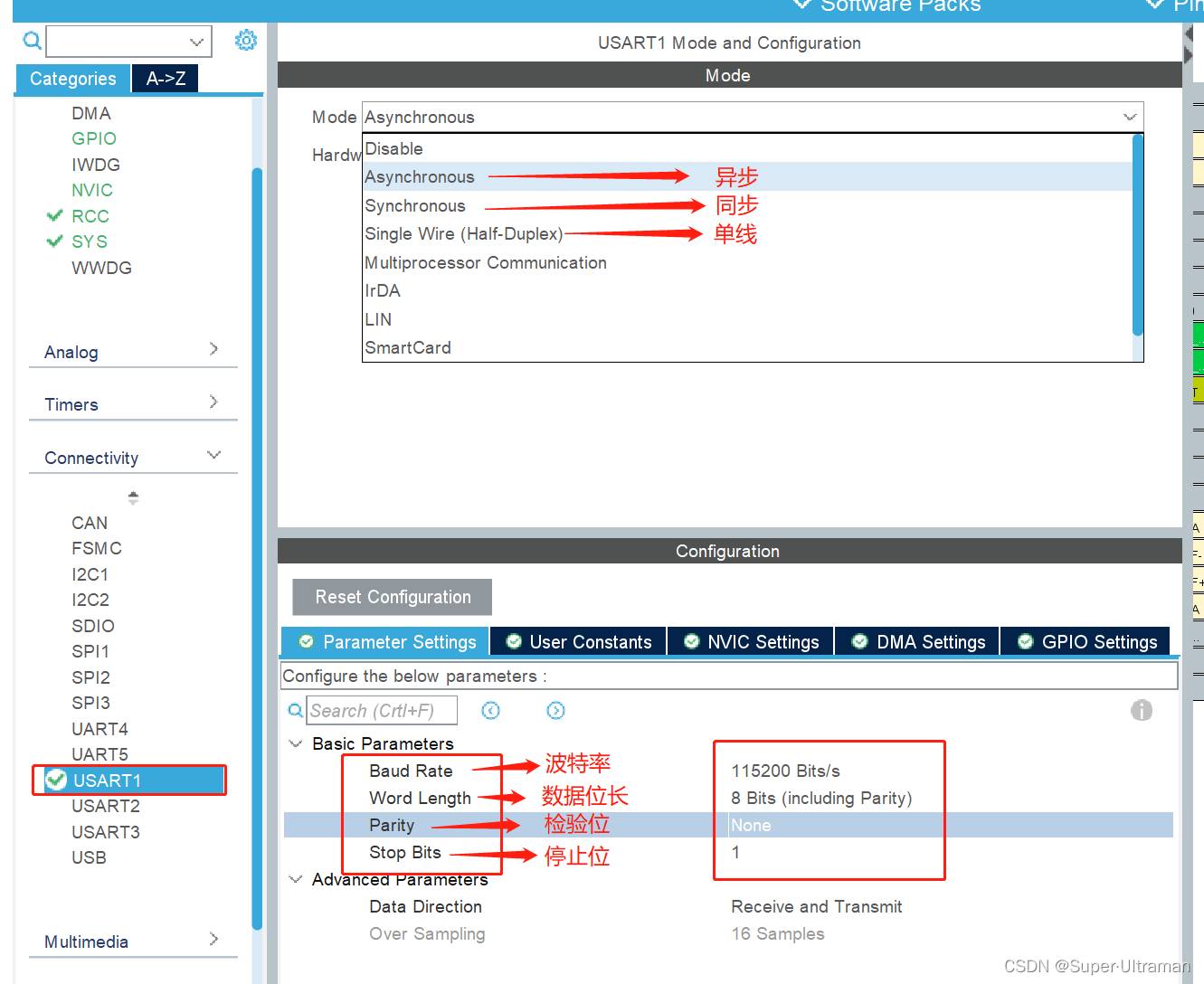Click the green check icon beside USART1
The height and width of the screenshot is (984, 1204).
pos(56,780)
